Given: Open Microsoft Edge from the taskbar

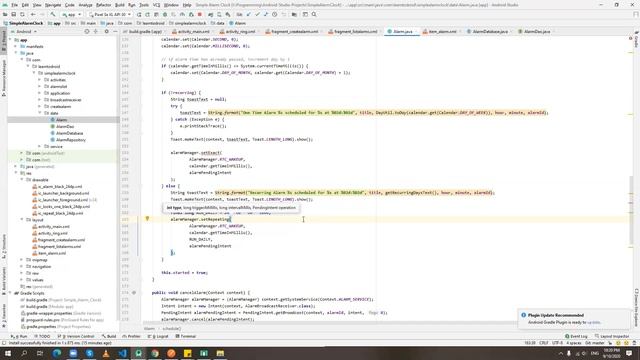Looking at the screenshot, I should click(57, 353).
